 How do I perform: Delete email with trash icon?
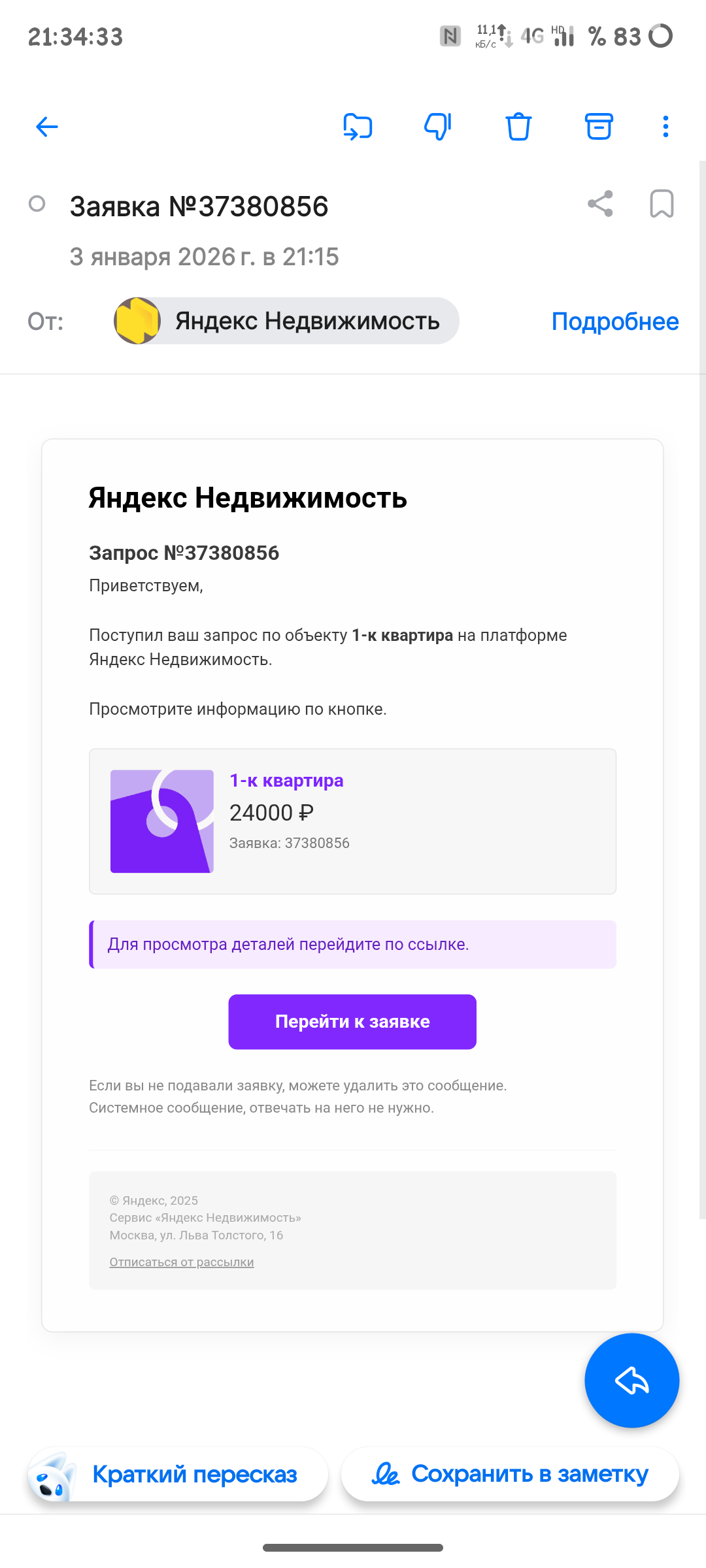(518, 127)
